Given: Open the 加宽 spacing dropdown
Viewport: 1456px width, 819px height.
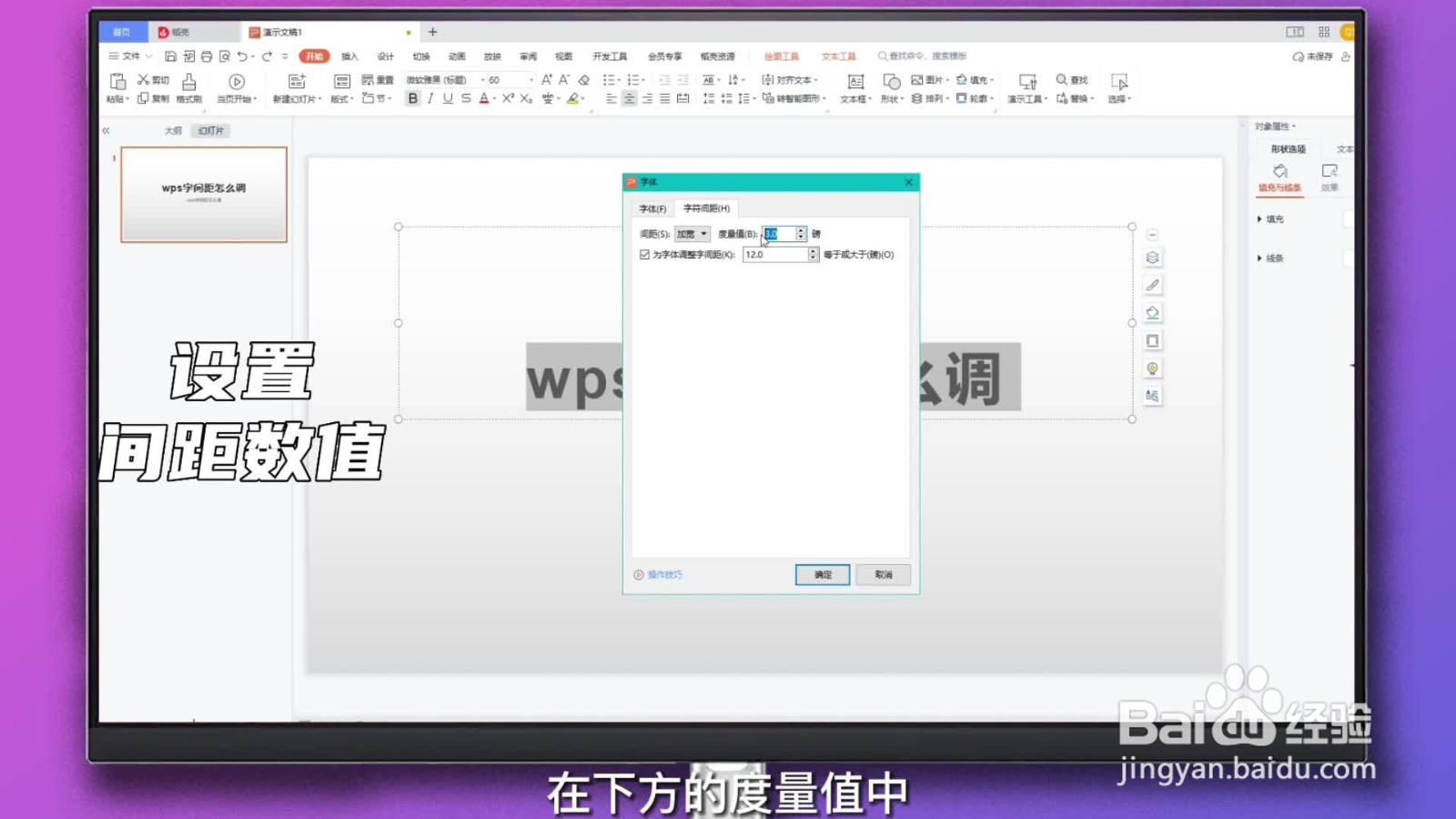Looking at the screenshot, I should click(x=691, y=233).
